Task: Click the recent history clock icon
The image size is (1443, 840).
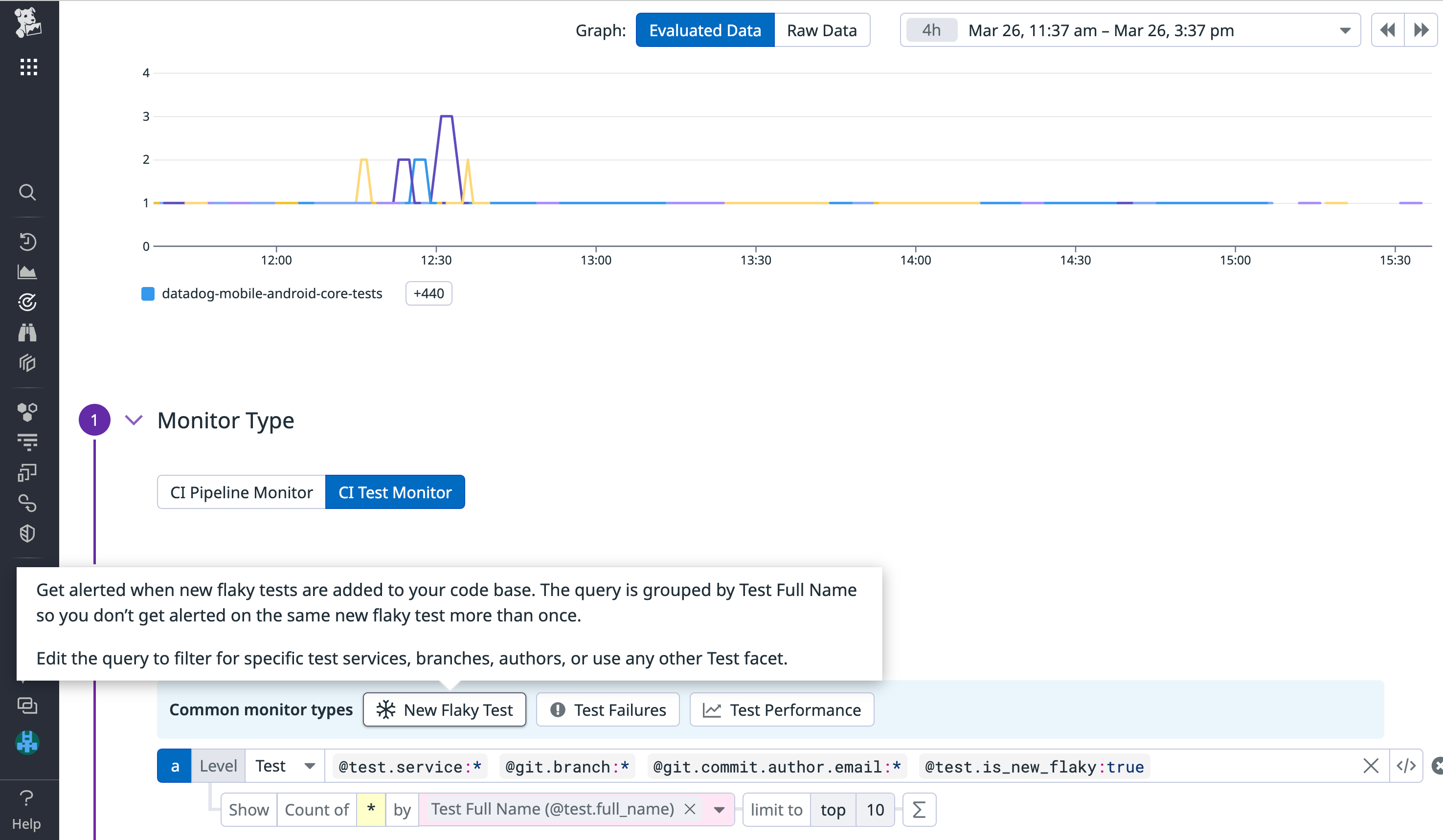Action: tap(27, 242)
